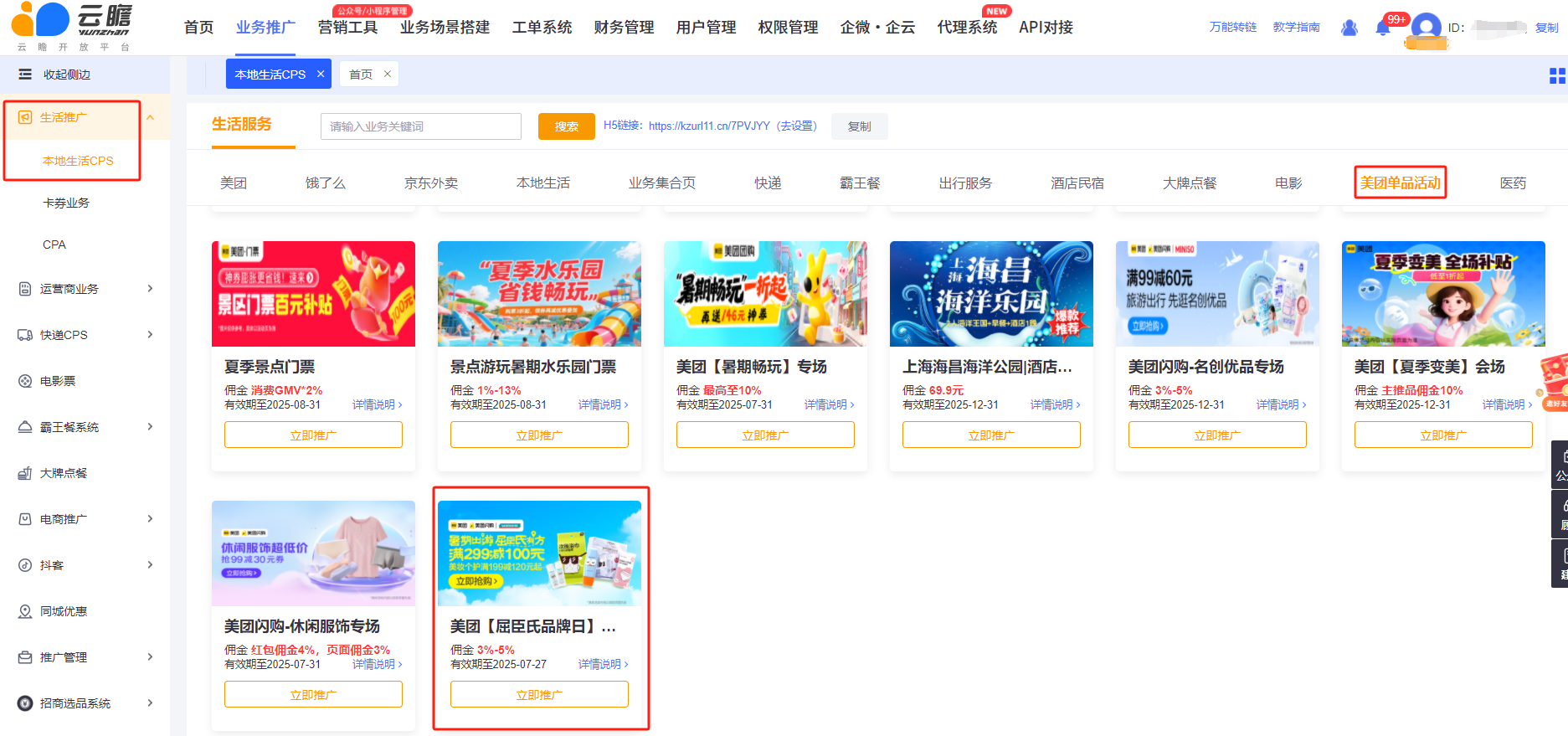Open the 财务管理 top menu

624,28
